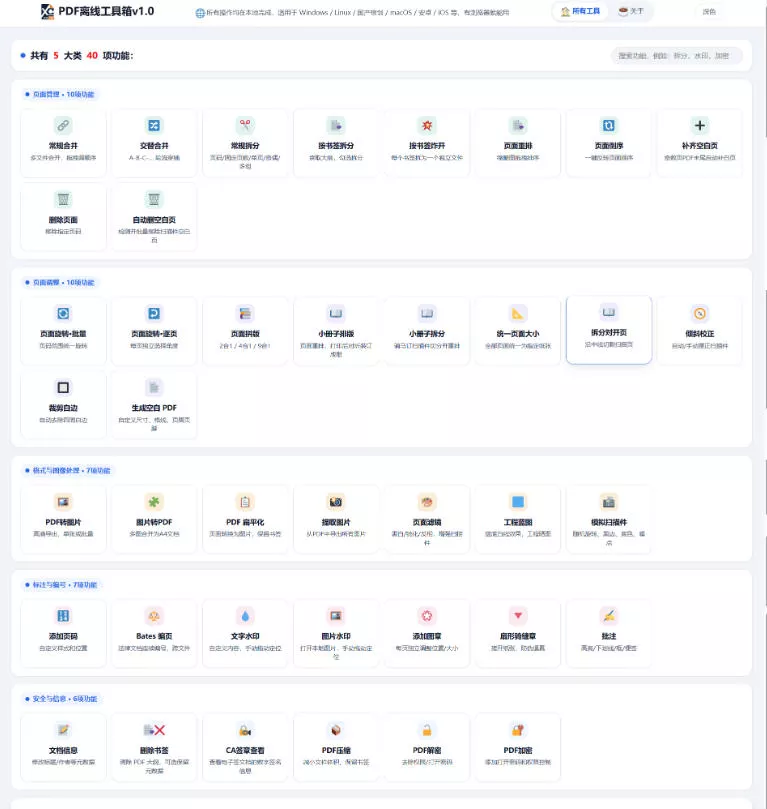
Task: Open the 交替合并 alternate merge tool
Action: [154, 143]
